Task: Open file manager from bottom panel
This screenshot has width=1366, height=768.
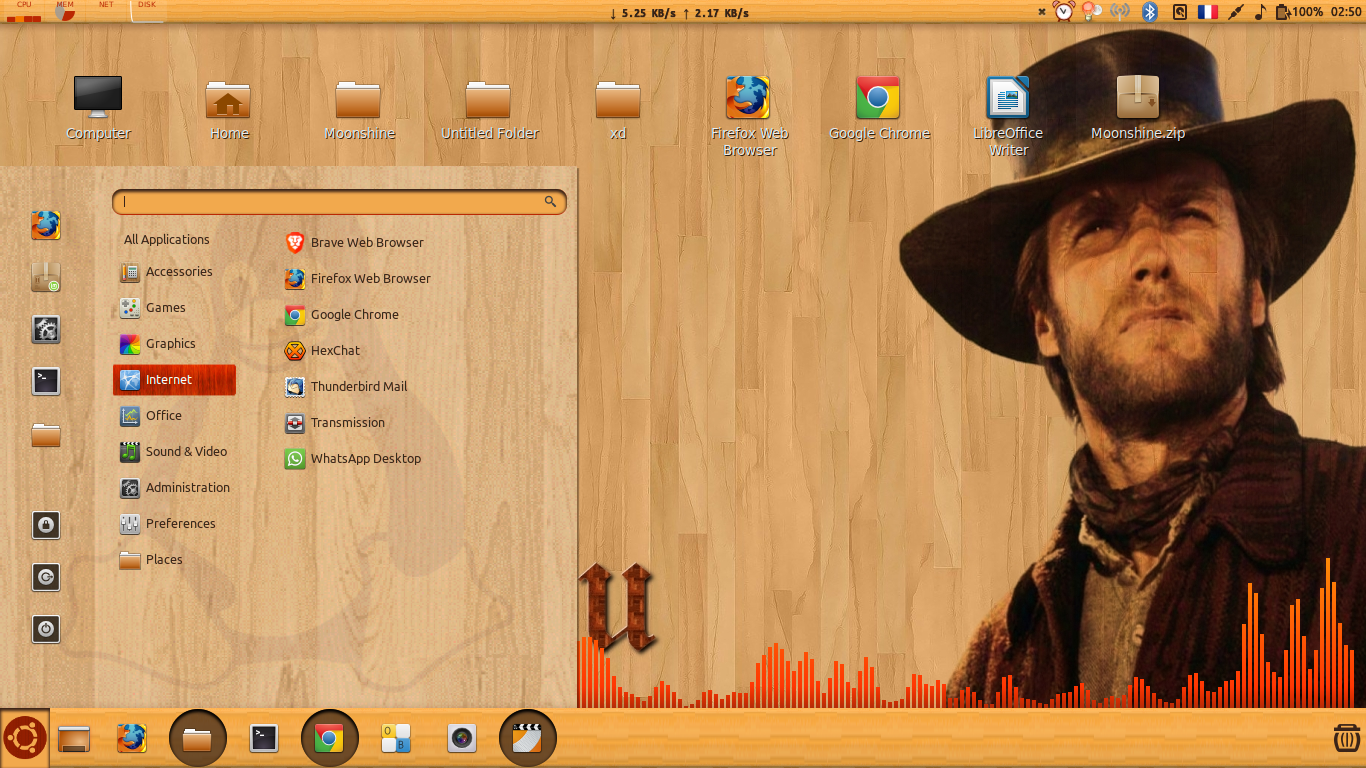Action: click(x=198, y=739)
